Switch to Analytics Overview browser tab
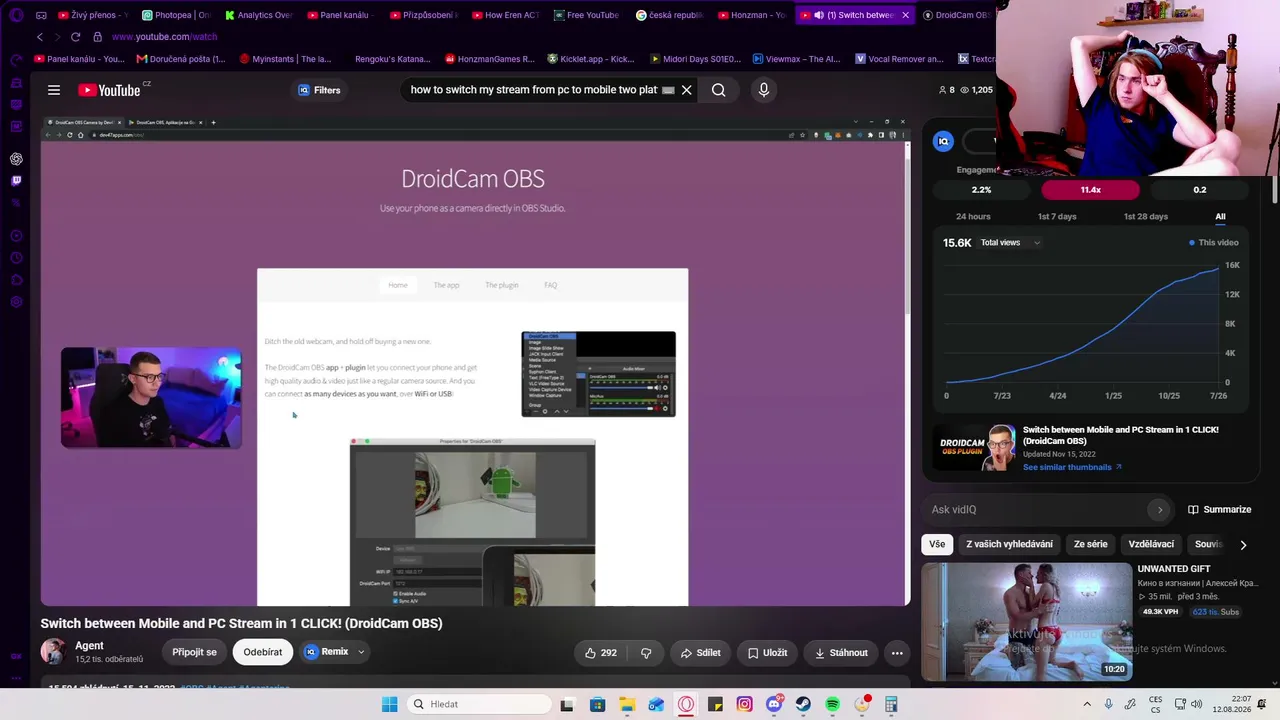Screen dimensions: 1280x720 tap(258, 15)
